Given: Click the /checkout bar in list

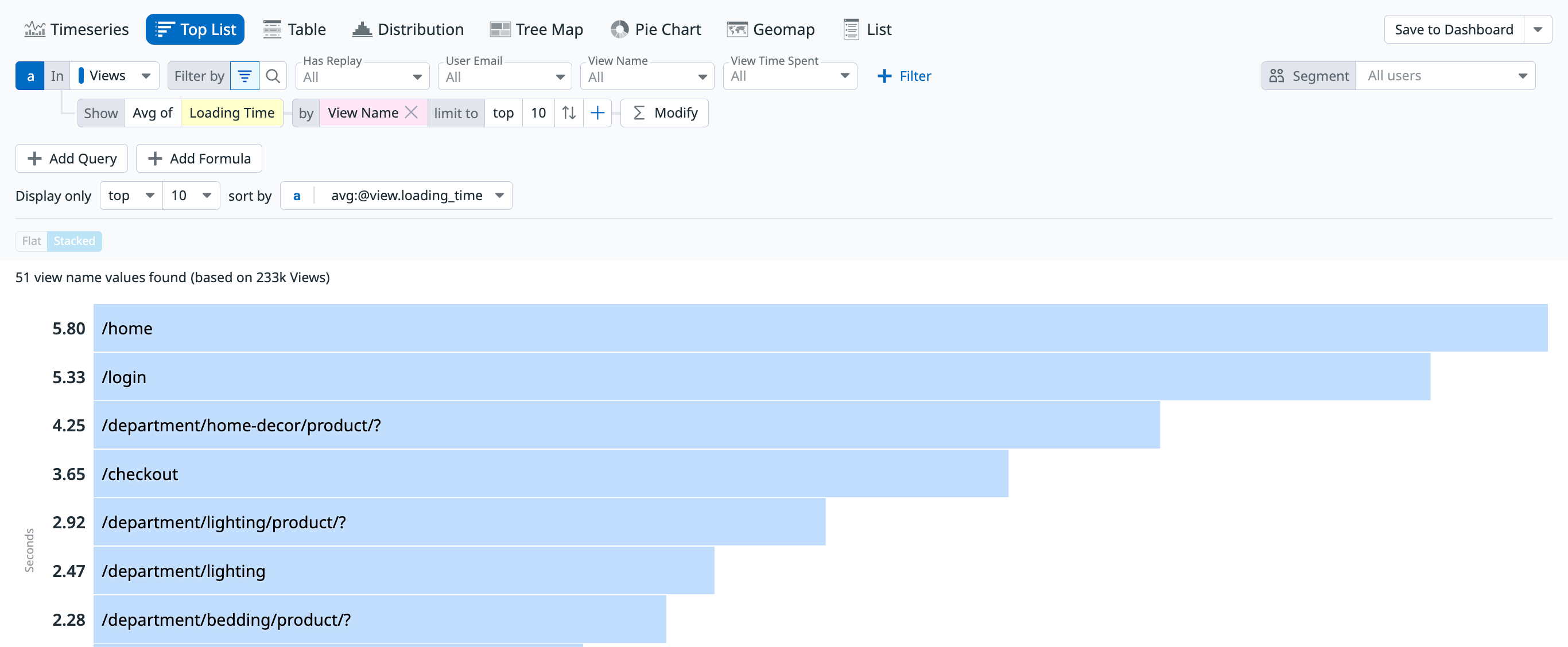Looking at the screenshot, I should 550,473.
